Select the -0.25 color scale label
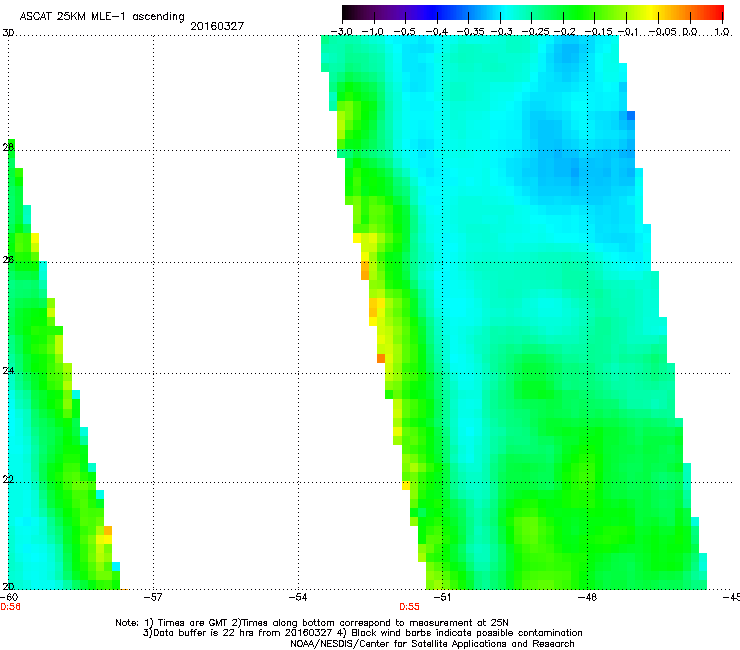This screenshot has width=740, height=650. coord(535,32)
